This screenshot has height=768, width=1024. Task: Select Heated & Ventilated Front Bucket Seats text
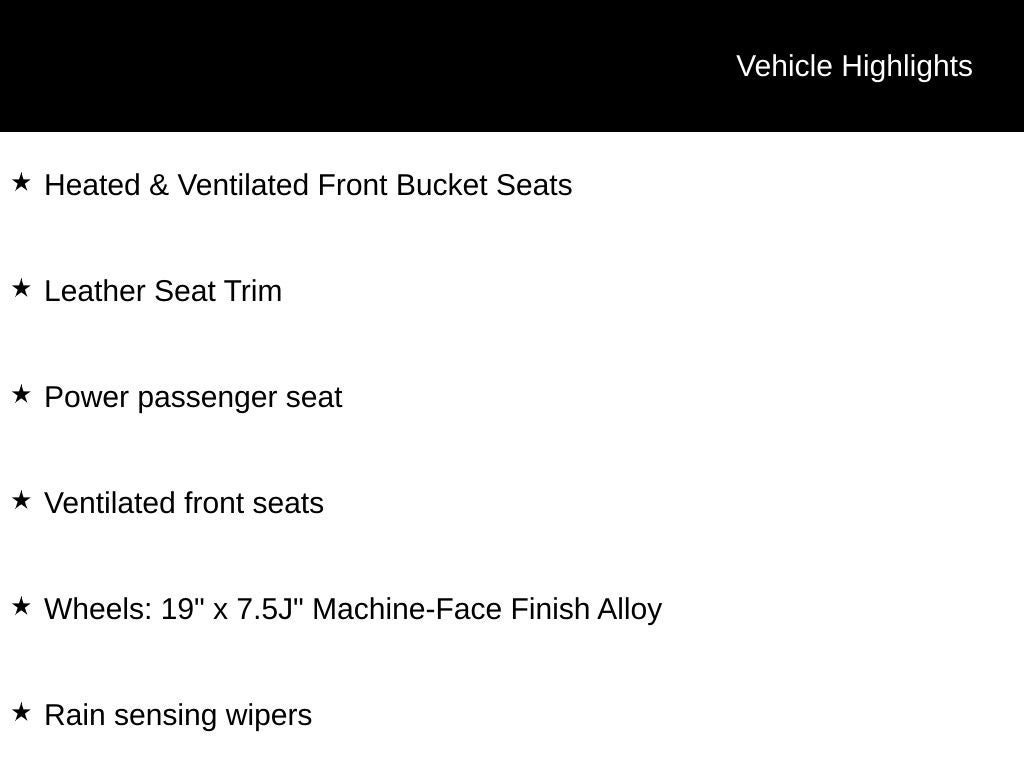(308, 186)
